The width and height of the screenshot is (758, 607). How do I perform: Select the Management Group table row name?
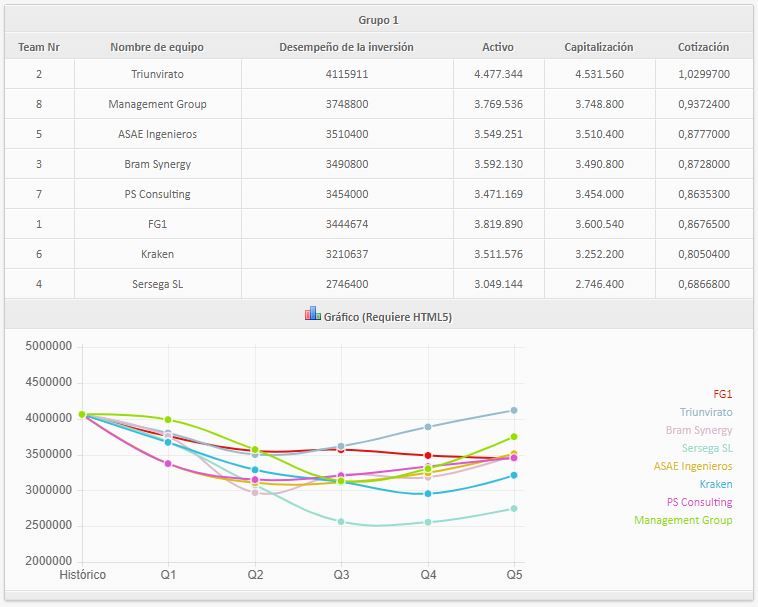158,104
